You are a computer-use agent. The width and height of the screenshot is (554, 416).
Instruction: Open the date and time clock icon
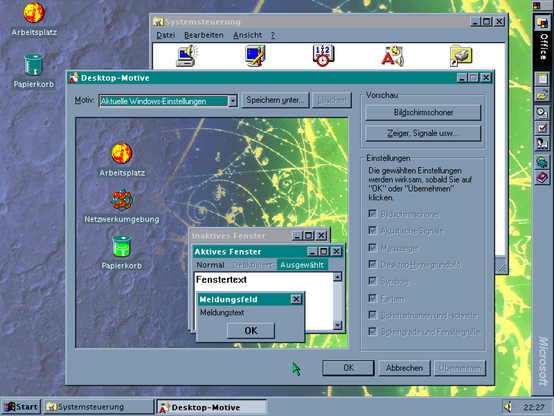coord(323,55)
